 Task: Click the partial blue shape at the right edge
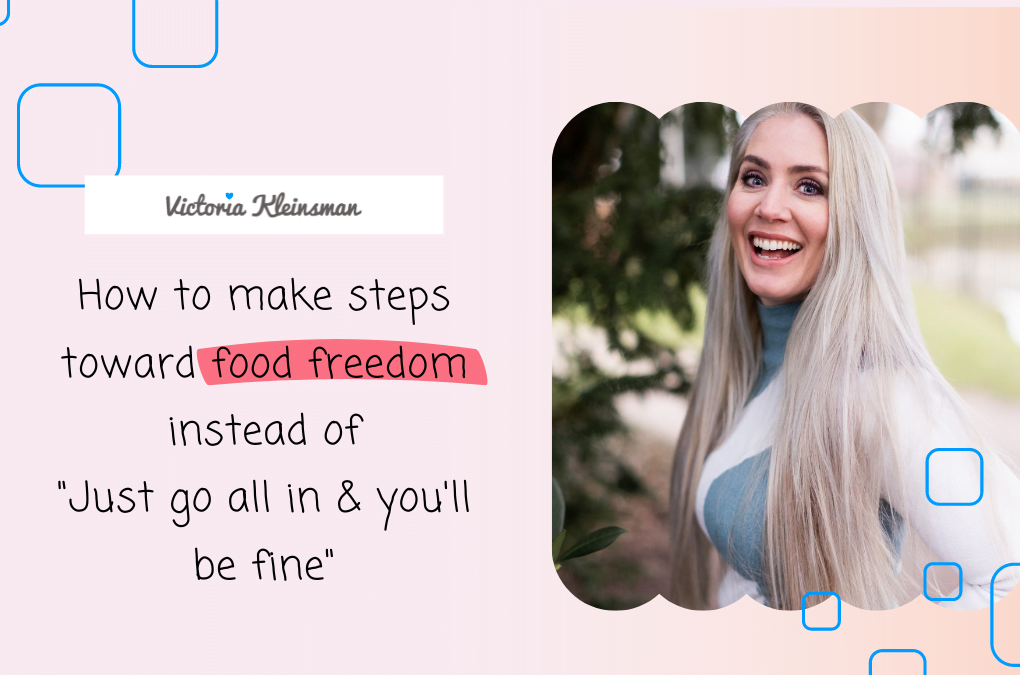1005,615
